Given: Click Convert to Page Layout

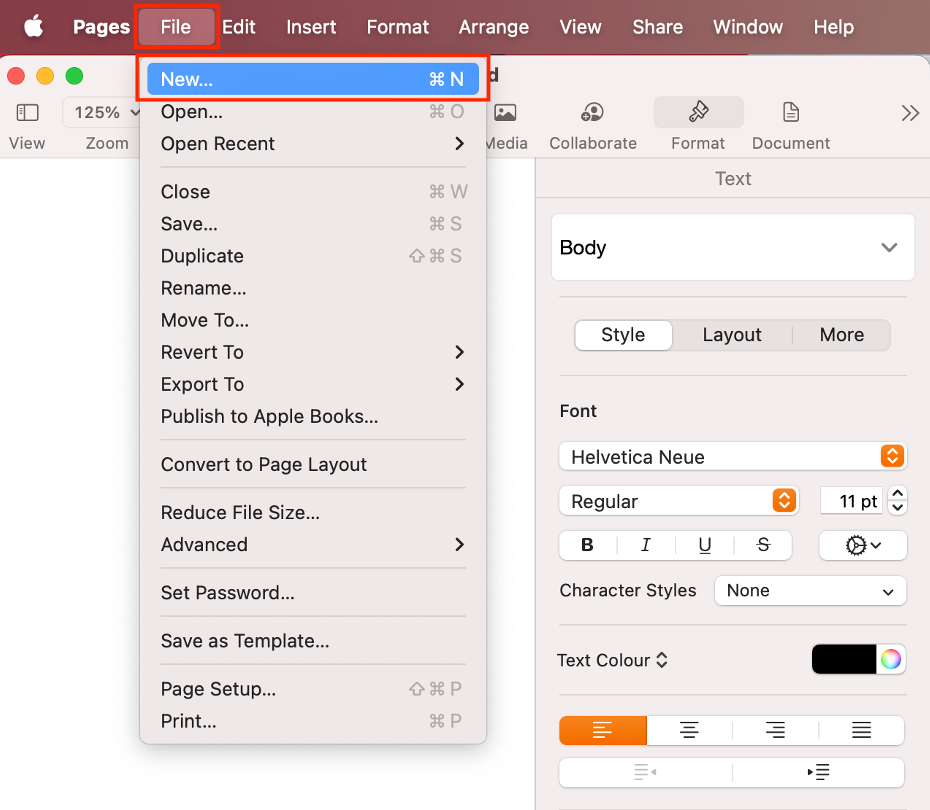Looking at the screenshot, I should point(264,464).
